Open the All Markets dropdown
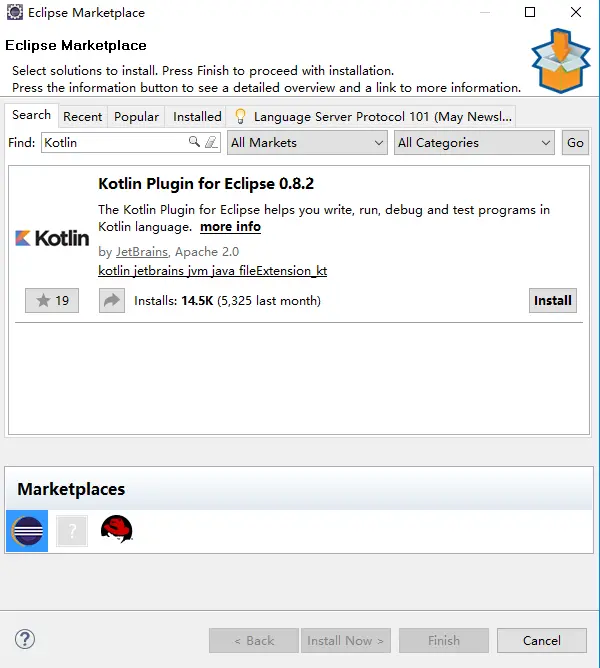 (307, 143)
